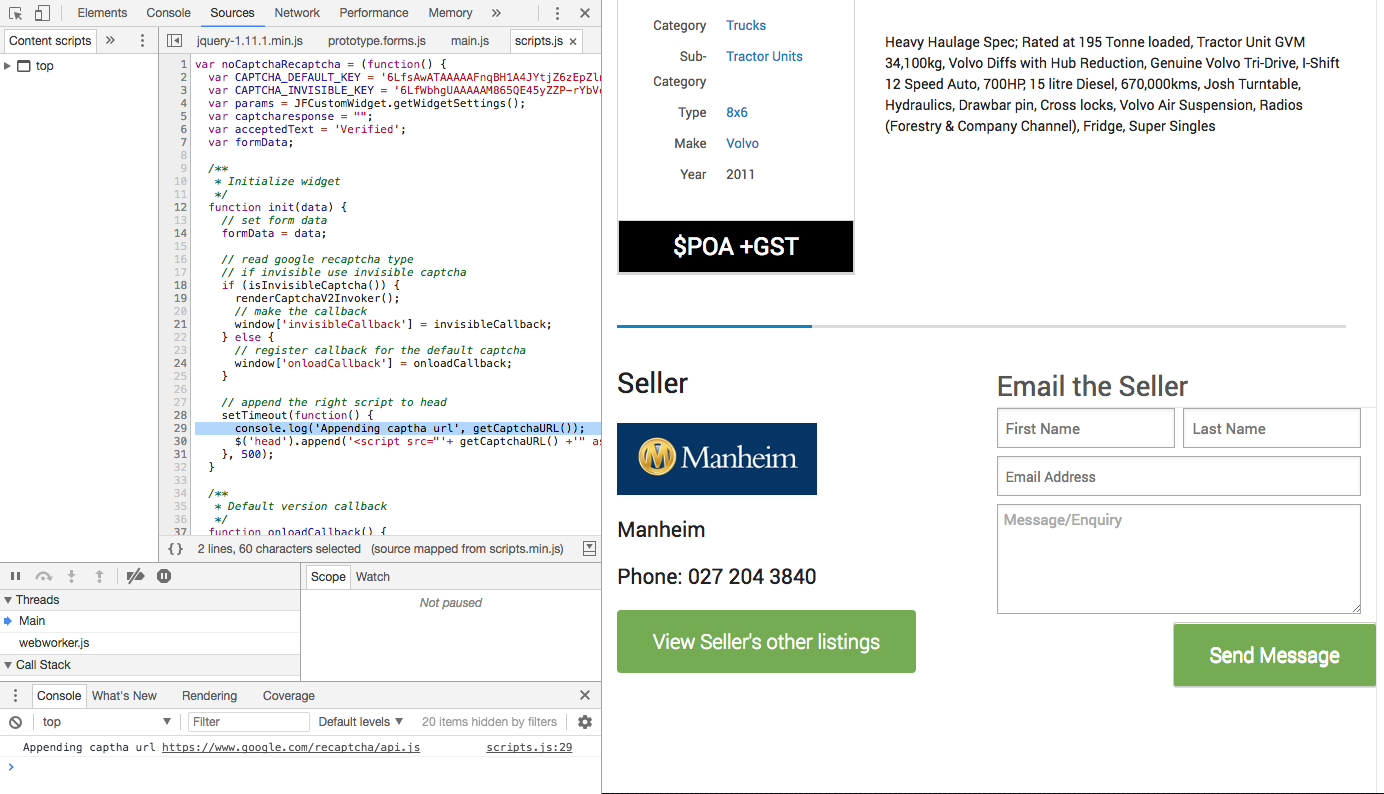Click the step into function arrow
Viewport: 1384px width, 794px height.
(x=71, y=576)
